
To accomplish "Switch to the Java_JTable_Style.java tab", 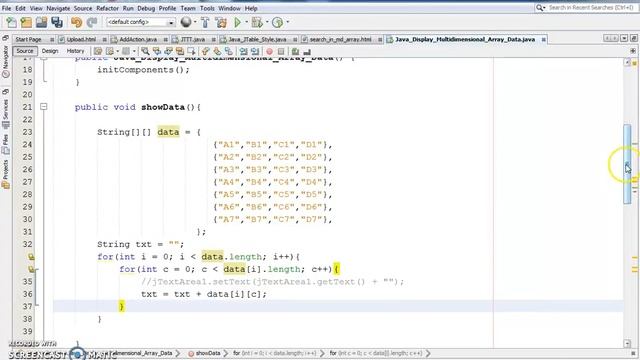I will click(x=257, y=40).
